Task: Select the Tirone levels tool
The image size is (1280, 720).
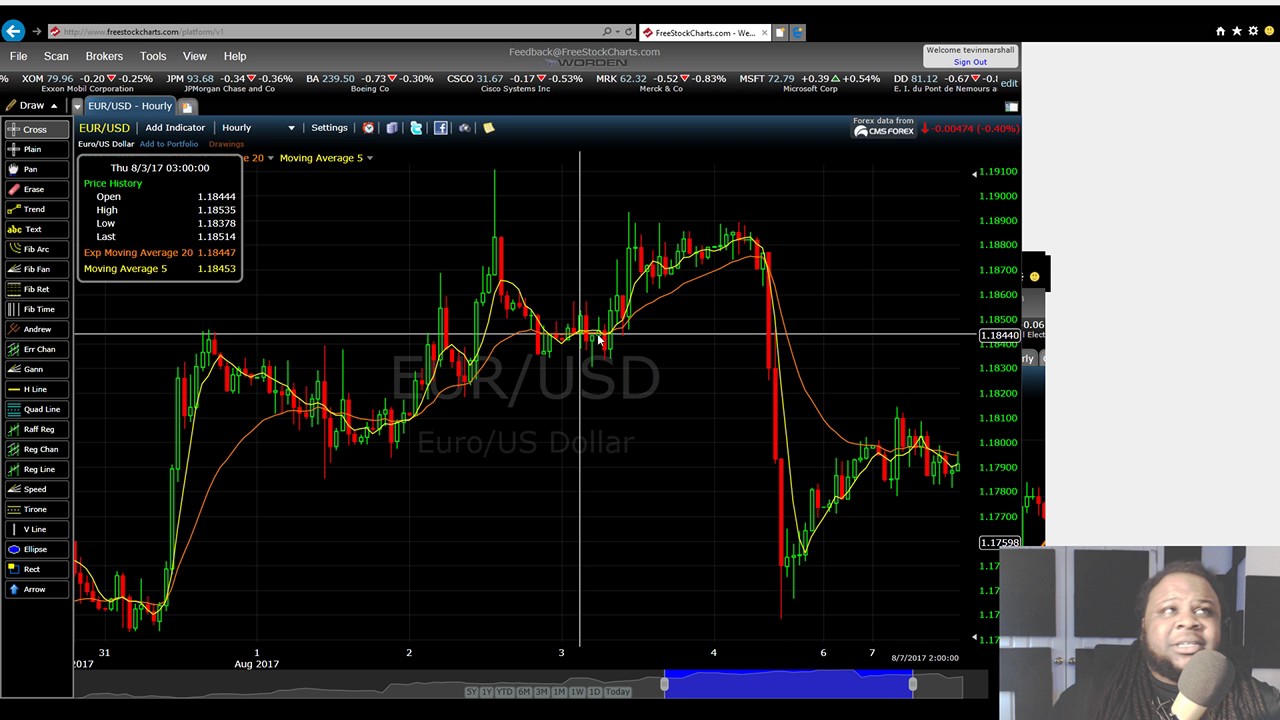Action: click(36, 509)
